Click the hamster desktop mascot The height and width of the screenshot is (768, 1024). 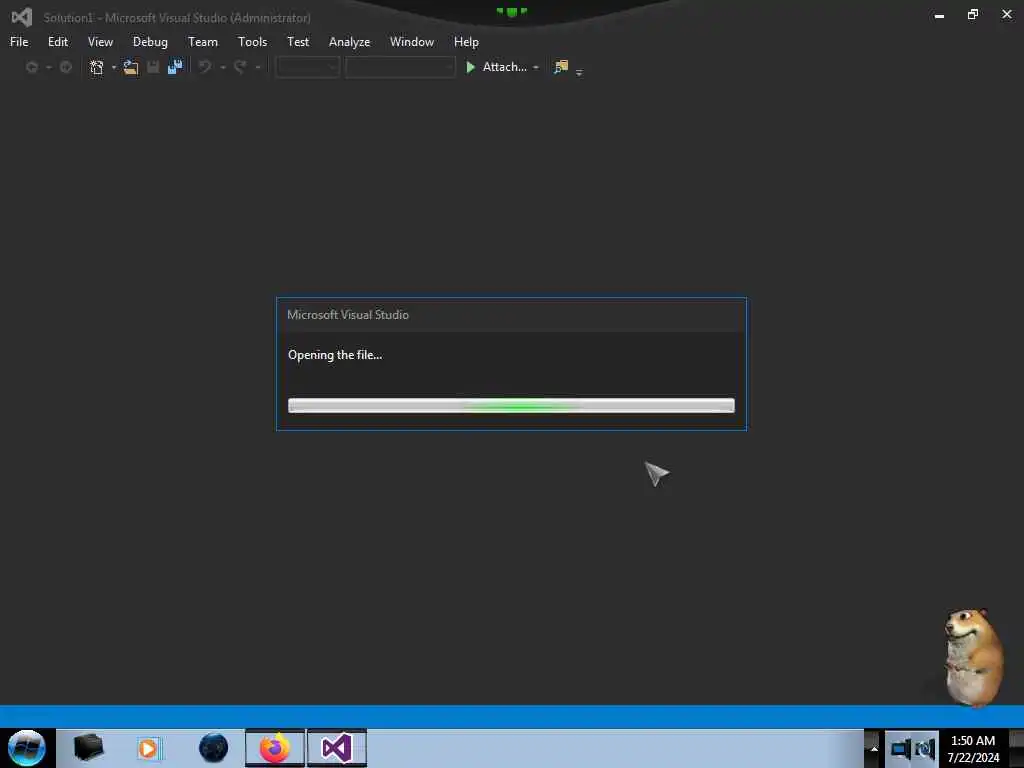[973, 657]
